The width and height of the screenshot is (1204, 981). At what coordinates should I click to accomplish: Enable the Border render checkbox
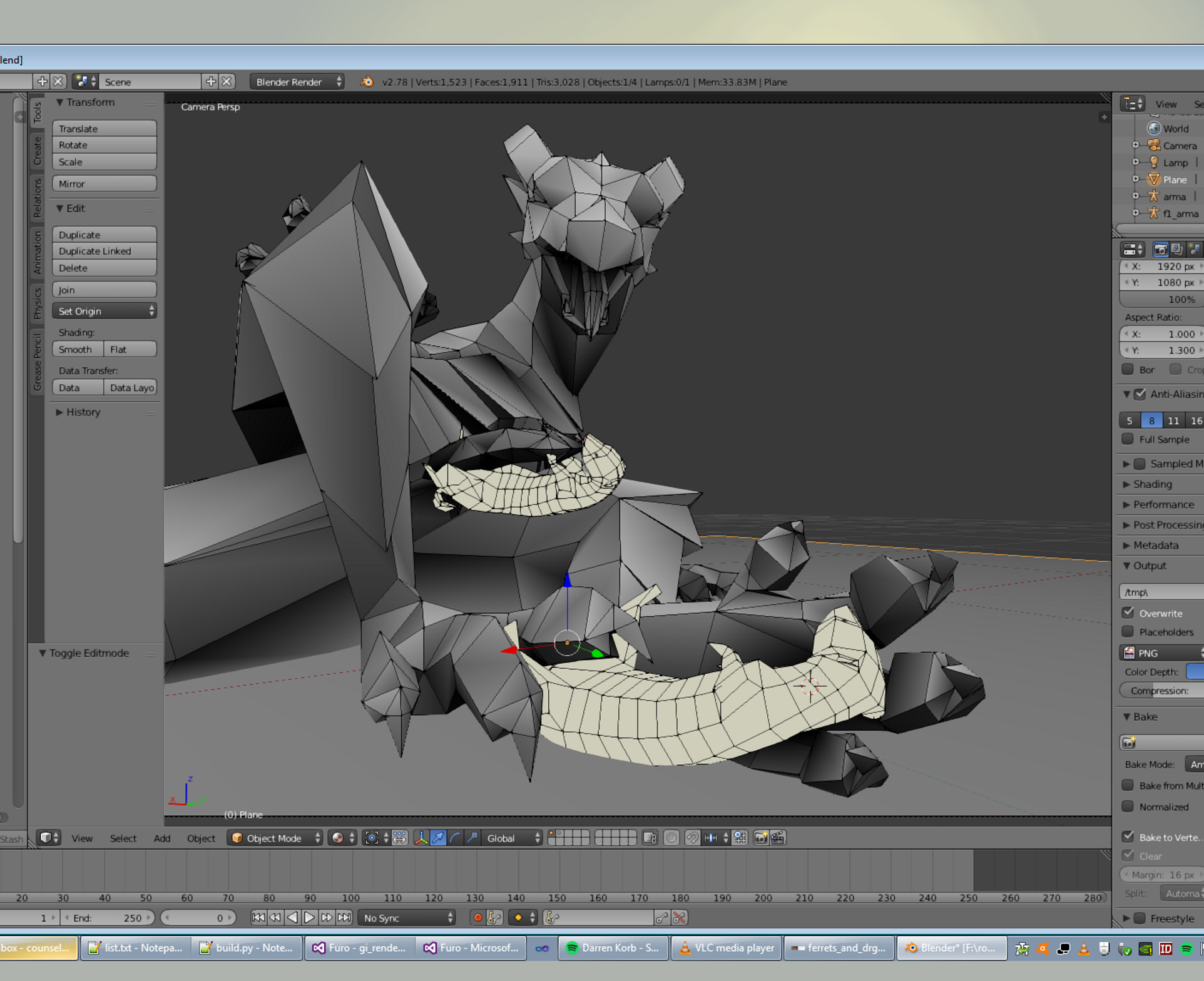(1128, 370)
